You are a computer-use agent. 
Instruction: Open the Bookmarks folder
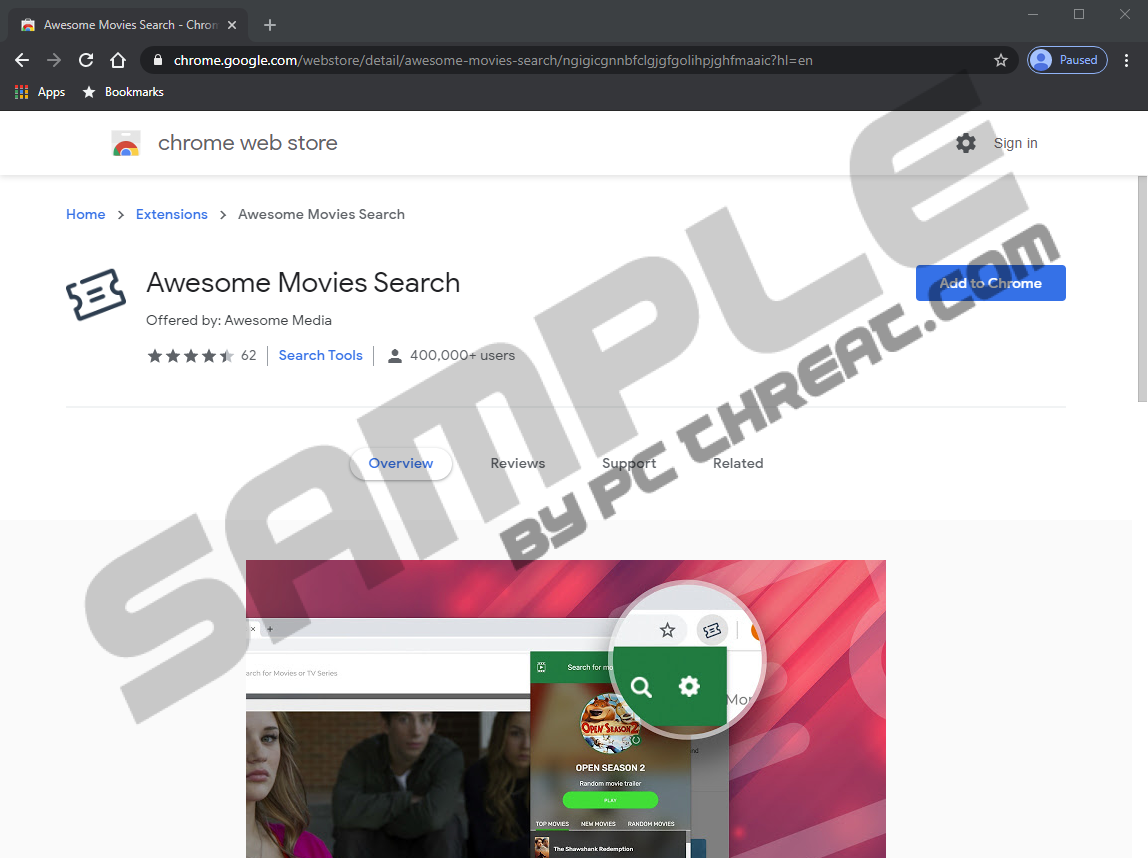tap(123, 92)
